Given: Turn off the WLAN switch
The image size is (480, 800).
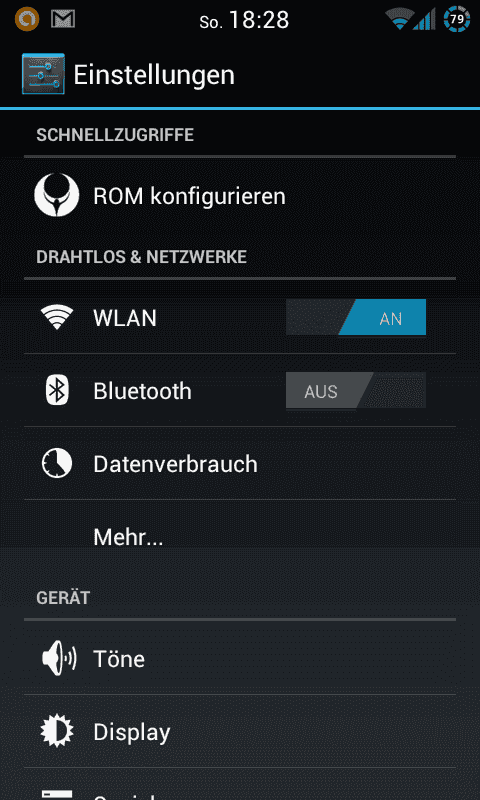Looking at the screenshot, I should [356, 317].
